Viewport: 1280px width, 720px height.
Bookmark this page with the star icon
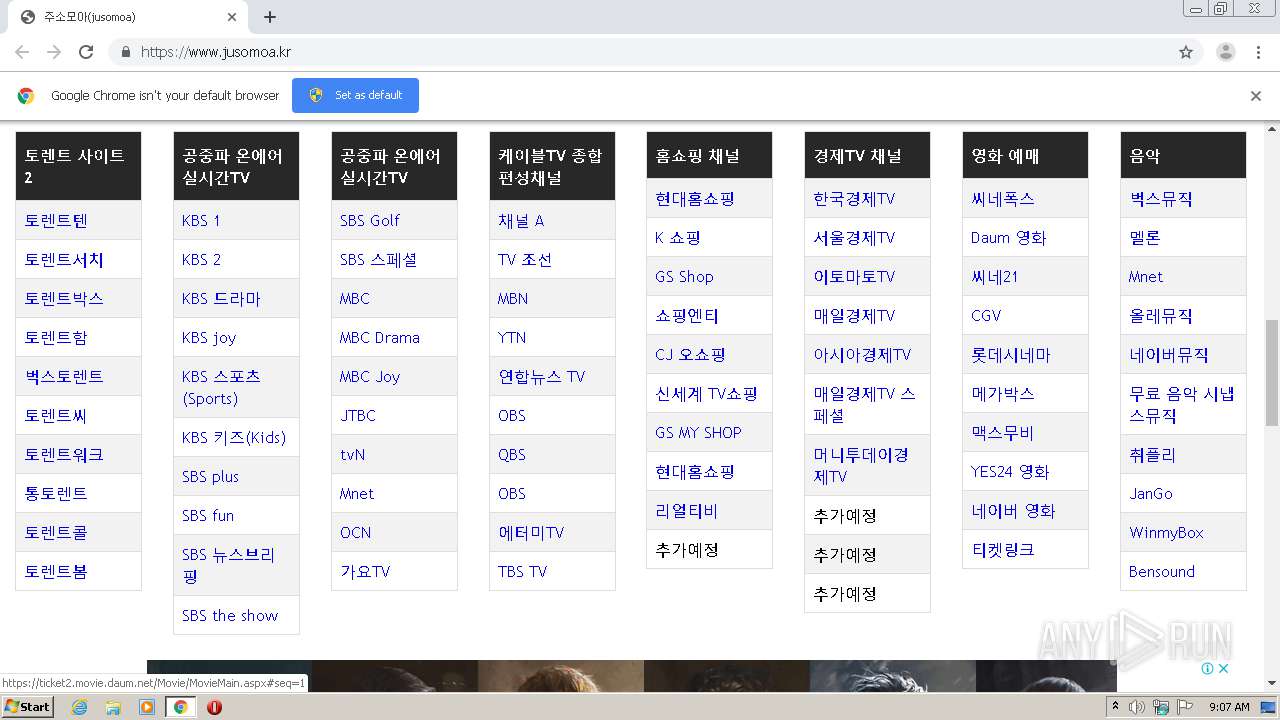click(x=1186, y=52)
